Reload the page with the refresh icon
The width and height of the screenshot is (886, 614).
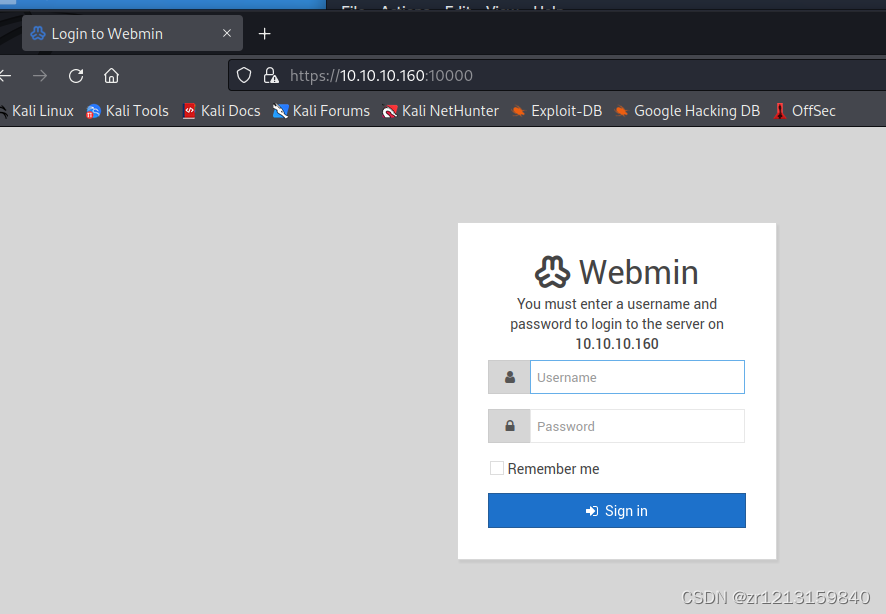click(x=76, y=76)
